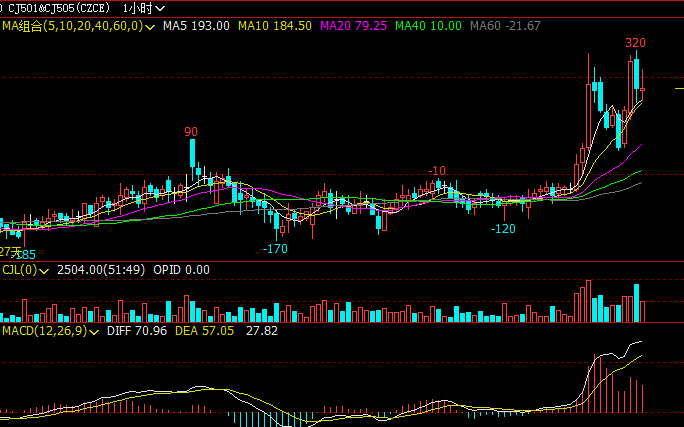Select the -10 price annotation

point(437,171)
